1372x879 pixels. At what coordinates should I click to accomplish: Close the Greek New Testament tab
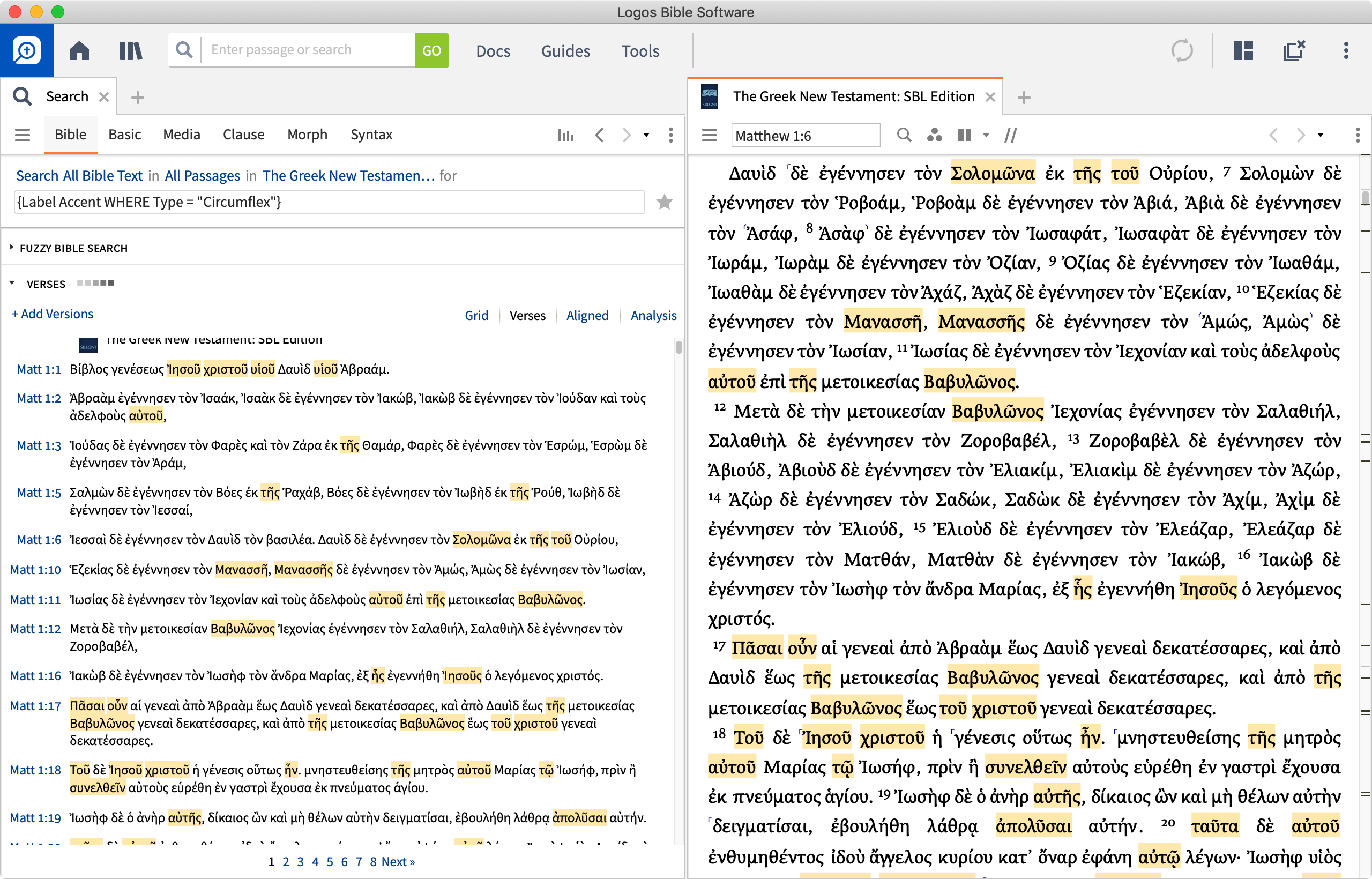(x=990, y=97)
